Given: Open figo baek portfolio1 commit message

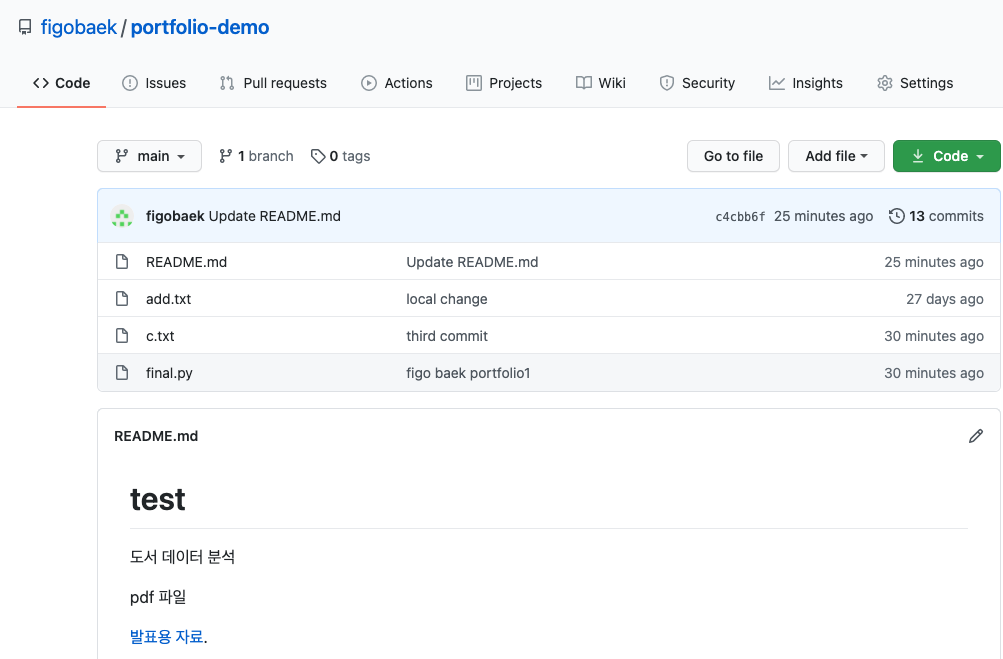Looking at the screenshot, I should click(x=468, y=374).
